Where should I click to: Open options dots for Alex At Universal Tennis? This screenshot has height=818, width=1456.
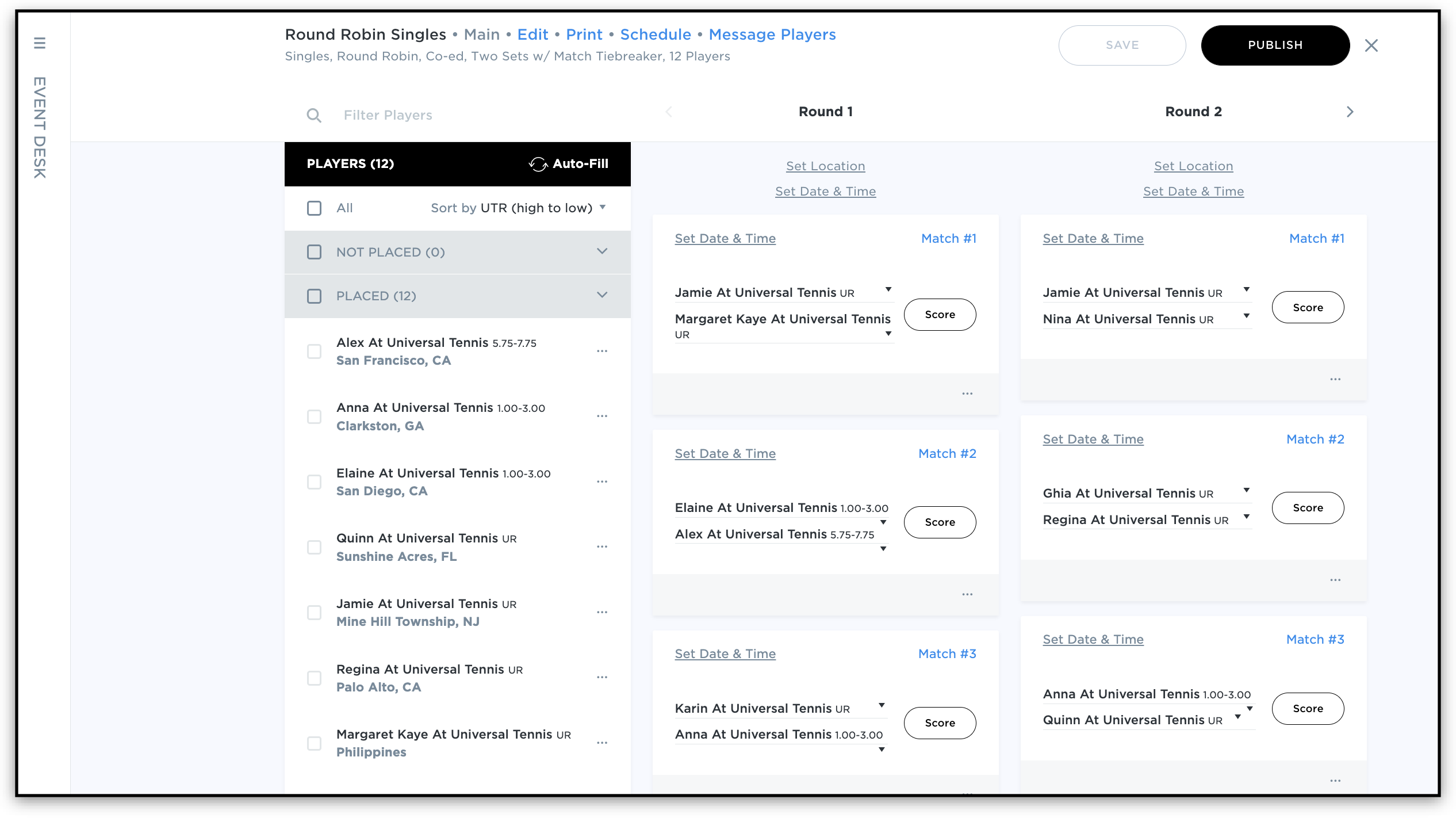(602, 351)
